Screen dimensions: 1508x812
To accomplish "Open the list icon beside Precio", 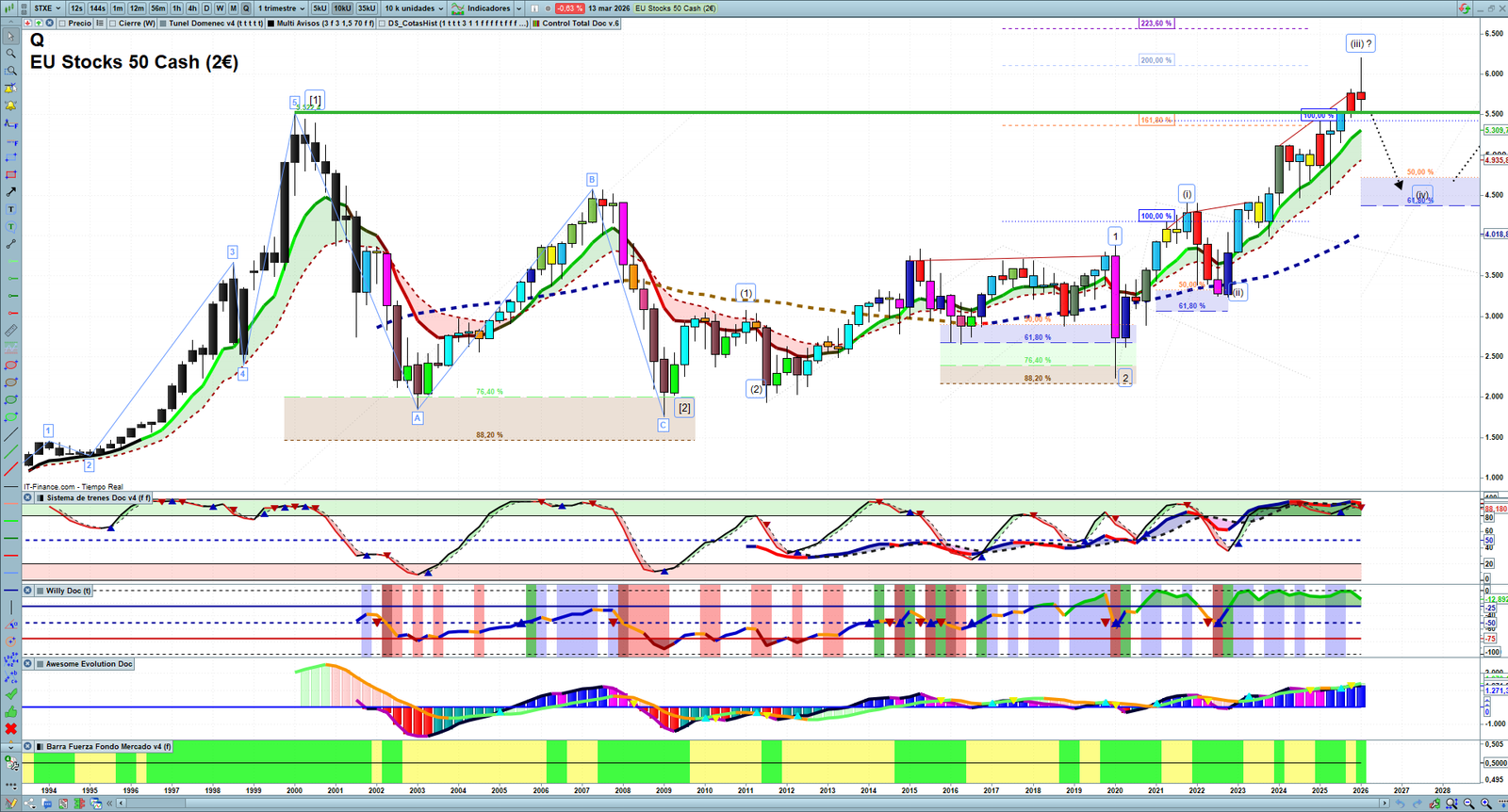I will click(100, 24).
